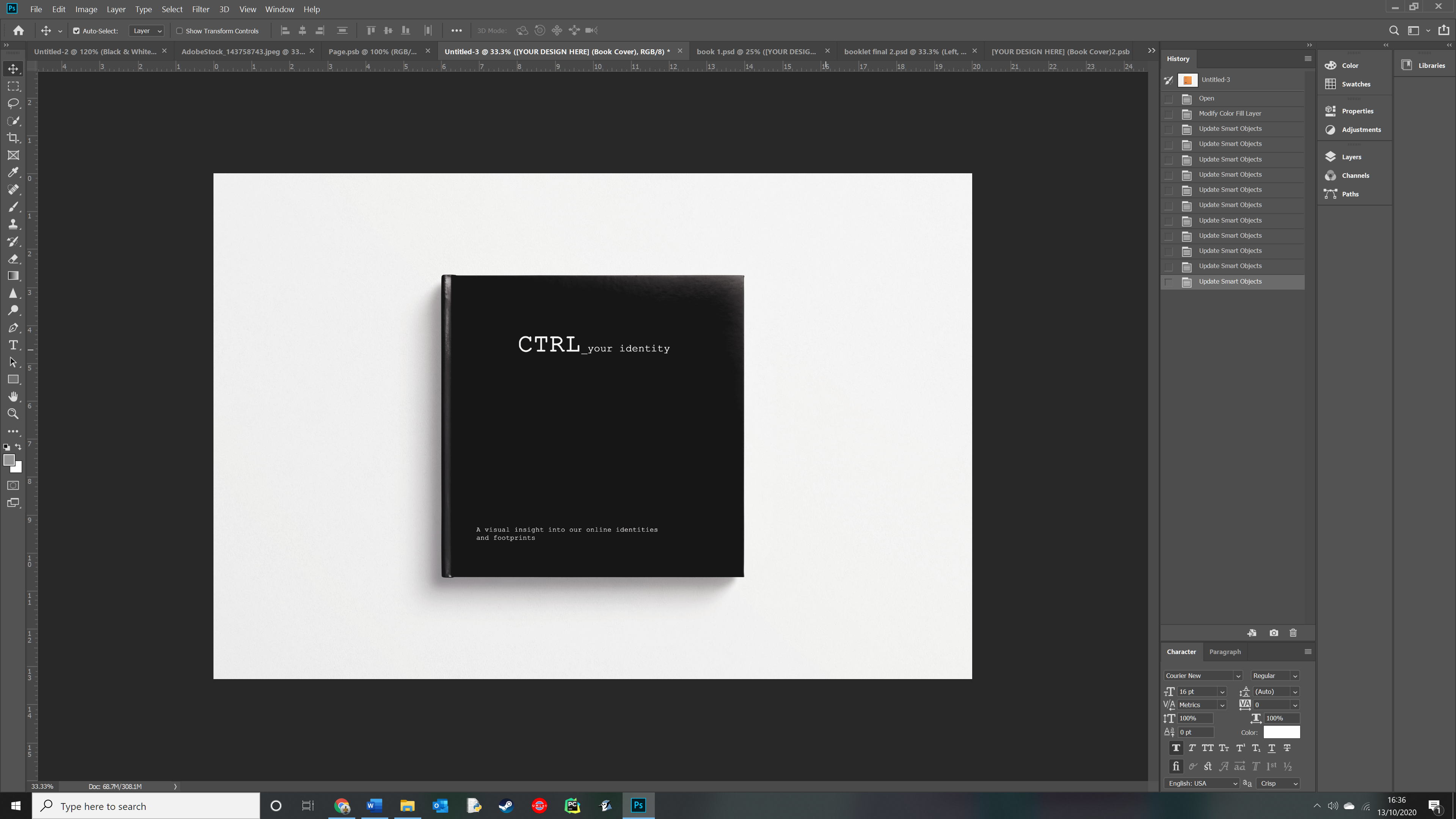Image resolution: width=1456 pixels, height=819 pixels.
Task: Select the Hand tool
Action: coord(13,396)
